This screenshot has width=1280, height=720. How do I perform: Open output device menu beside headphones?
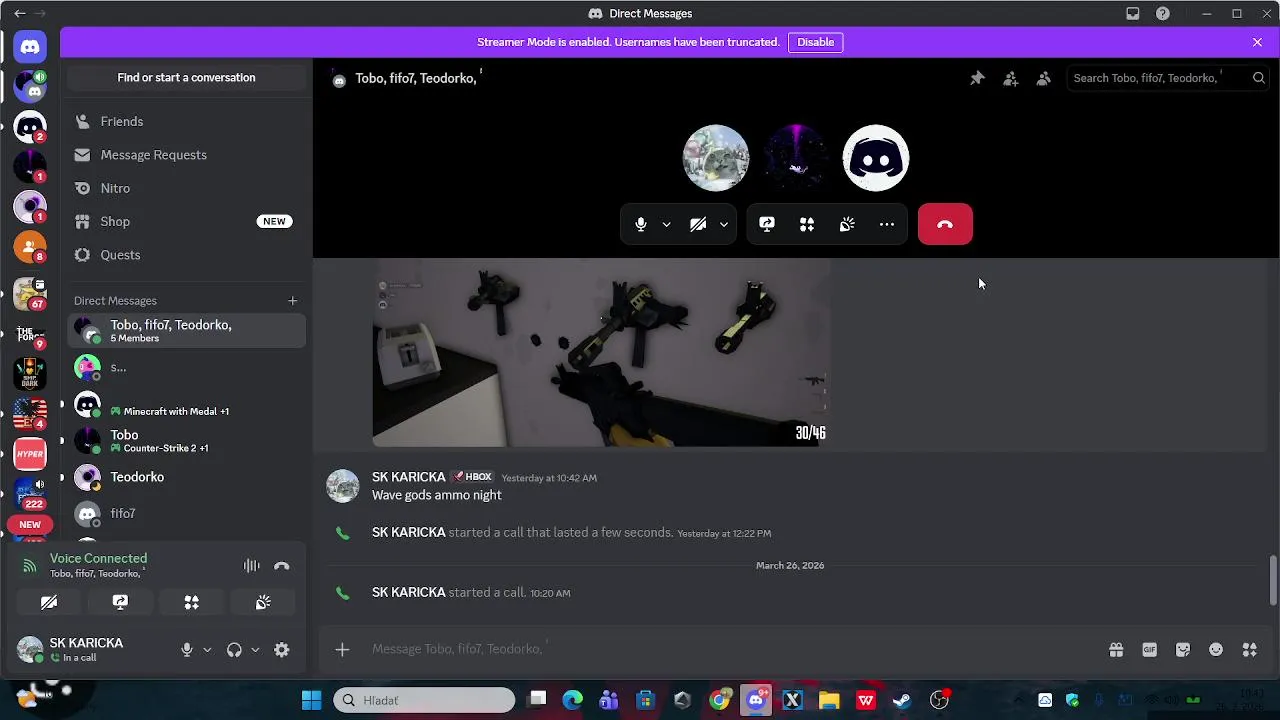255,650
